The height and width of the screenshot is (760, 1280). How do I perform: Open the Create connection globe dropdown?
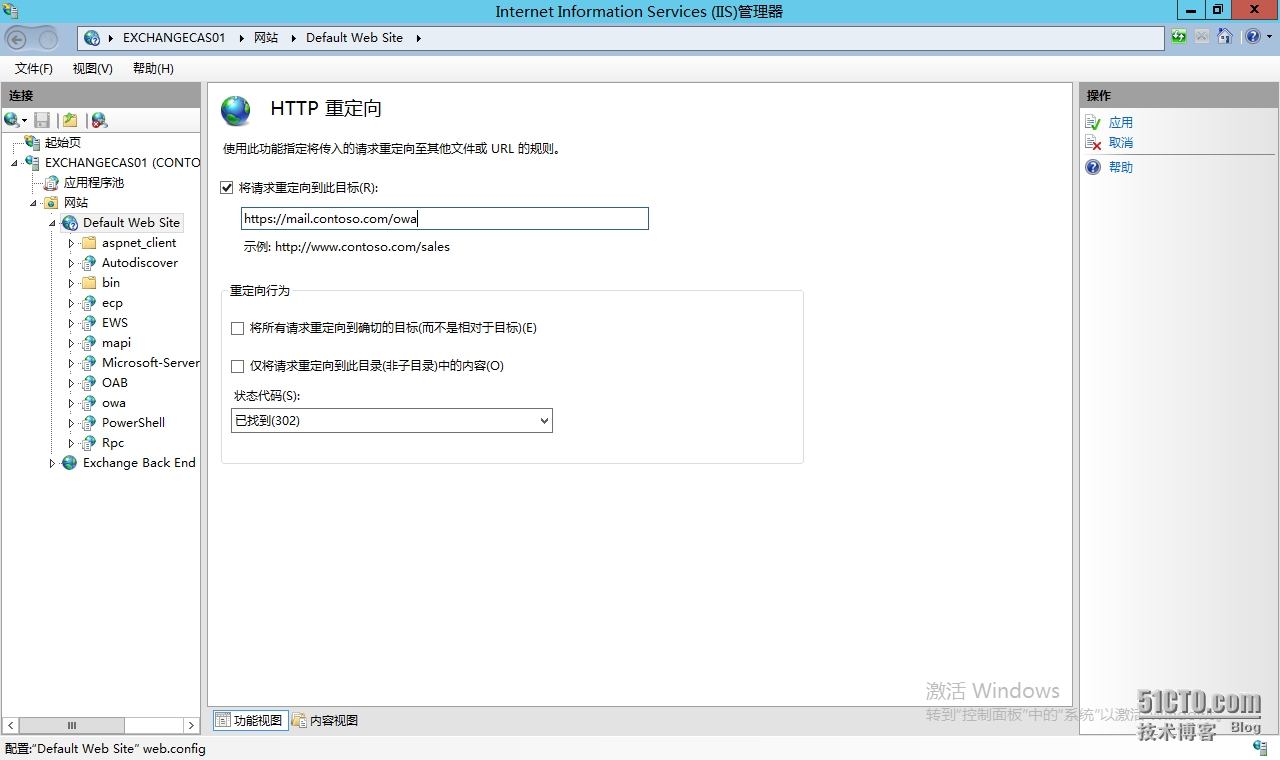16,120
